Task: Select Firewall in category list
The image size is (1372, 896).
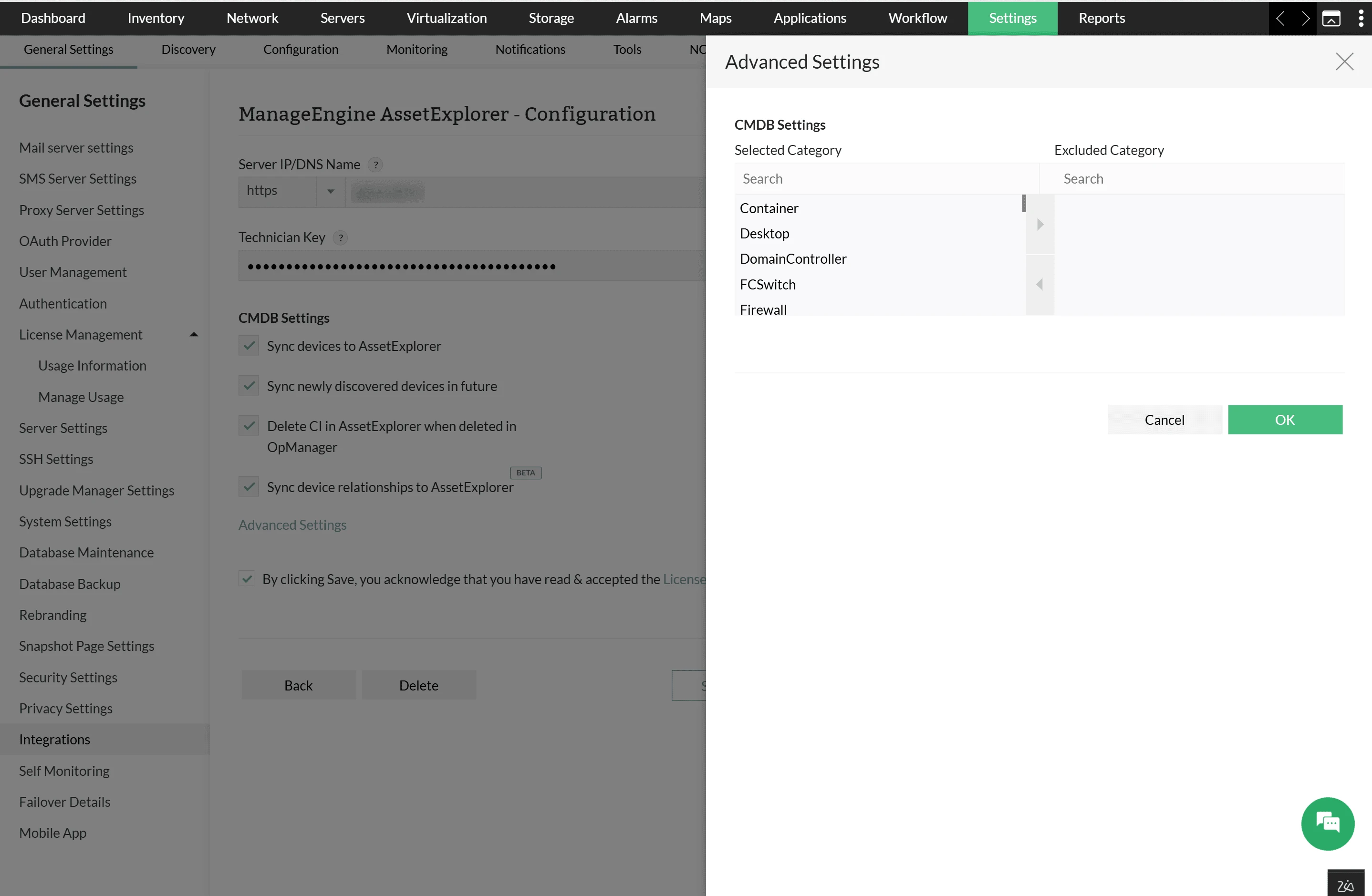Action: (879, 308)
